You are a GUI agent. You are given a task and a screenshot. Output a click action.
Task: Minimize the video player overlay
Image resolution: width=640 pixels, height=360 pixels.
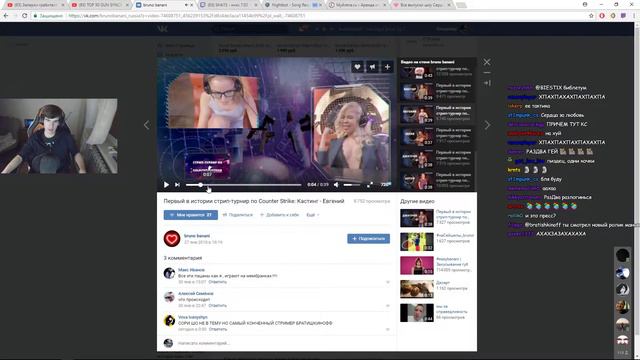coord(487,73)
